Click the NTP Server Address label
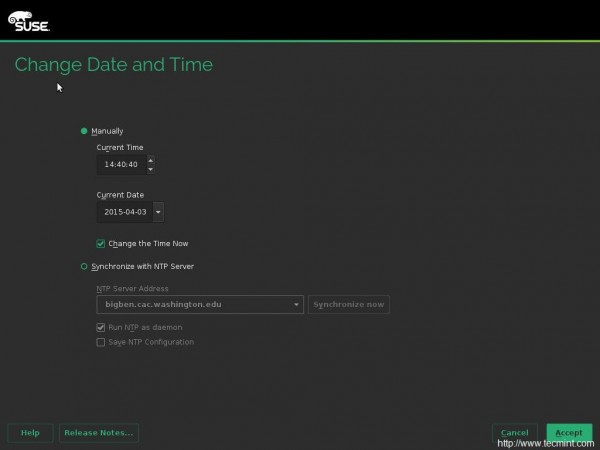Image resolution: width=600 pixels, height=450 pixels. coord(132,289)
